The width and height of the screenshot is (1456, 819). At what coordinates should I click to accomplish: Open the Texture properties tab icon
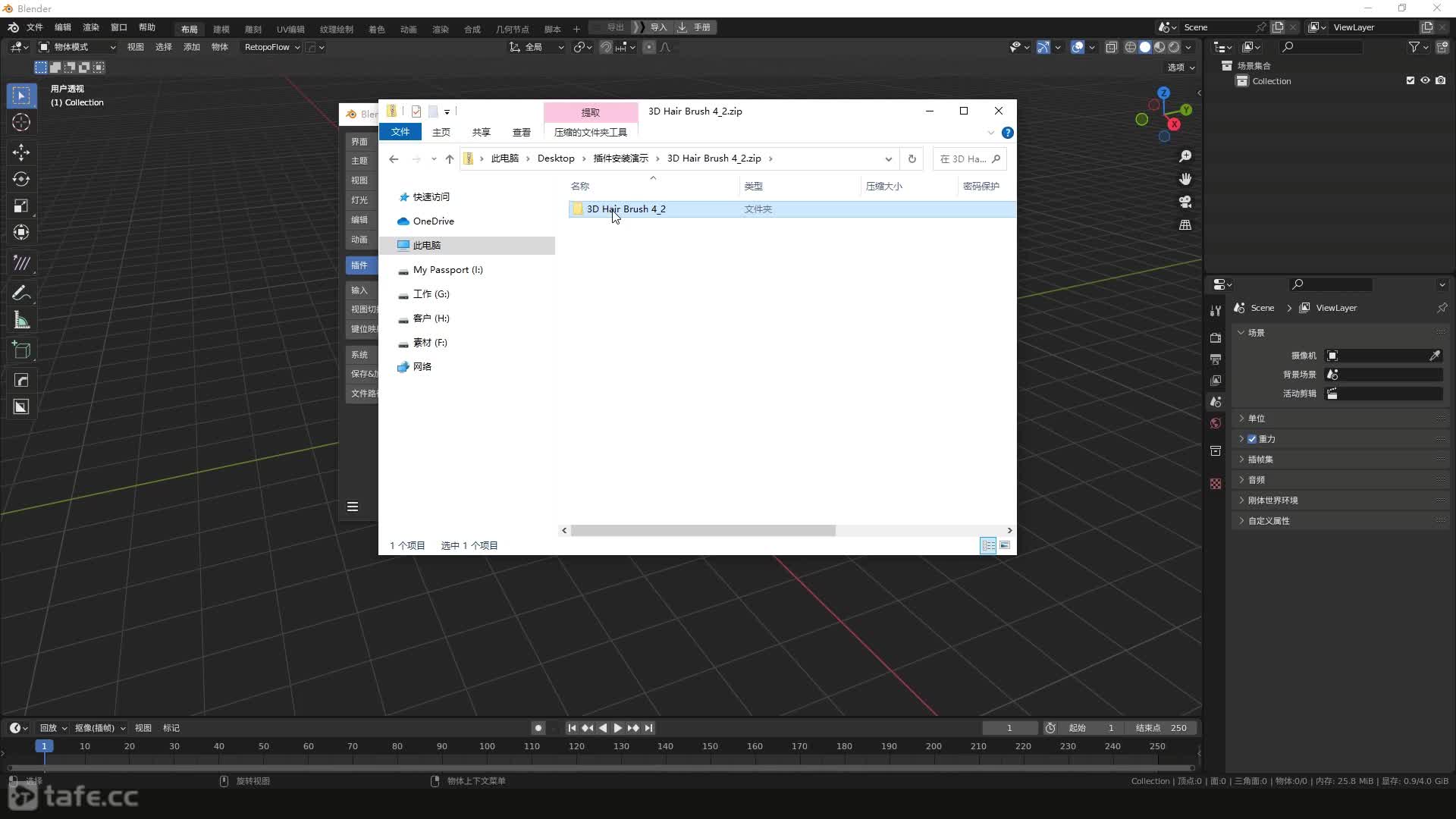tap(1216, 483)
